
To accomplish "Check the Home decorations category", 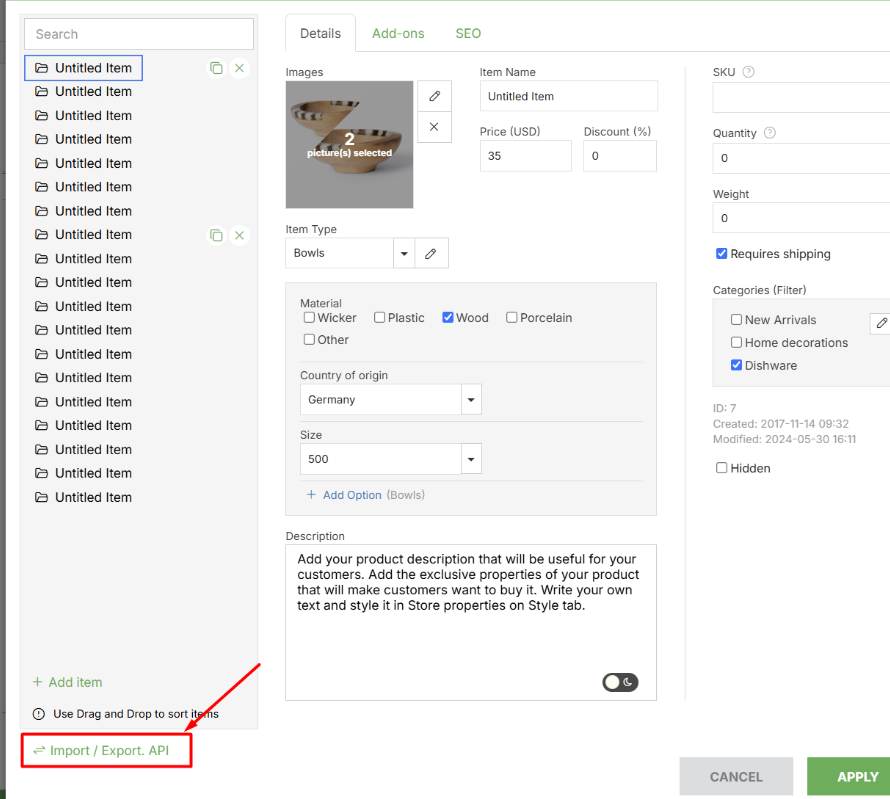I will (x=736, y=342).
